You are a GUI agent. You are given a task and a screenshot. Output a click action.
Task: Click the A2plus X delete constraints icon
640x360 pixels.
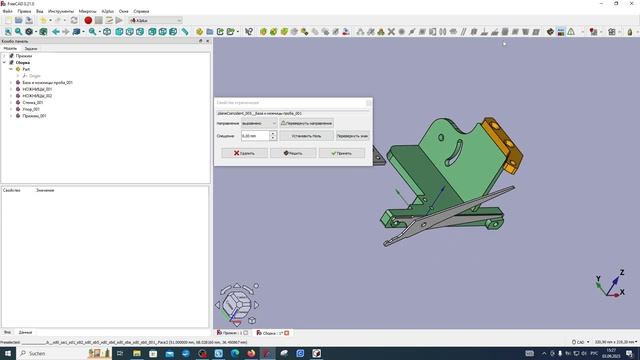391,31
